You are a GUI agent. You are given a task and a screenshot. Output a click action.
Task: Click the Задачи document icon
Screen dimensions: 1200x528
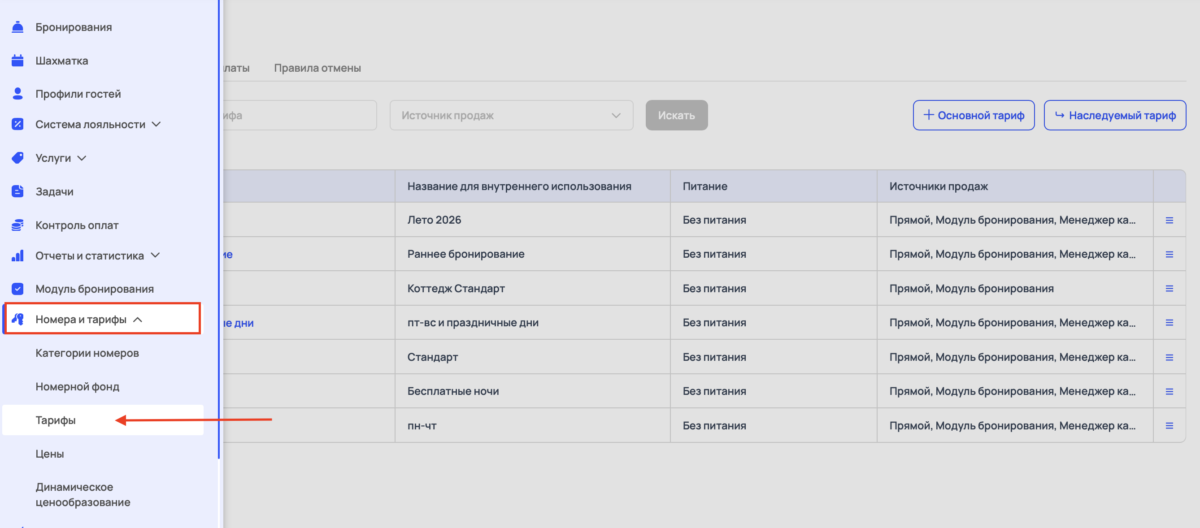[x=17, y=191]
